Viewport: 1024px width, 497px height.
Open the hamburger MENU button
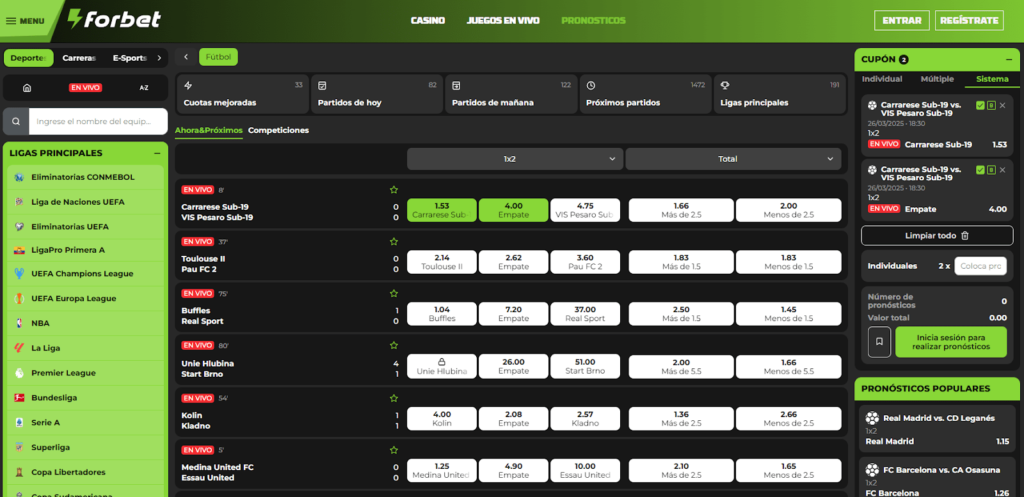[25, 21]
